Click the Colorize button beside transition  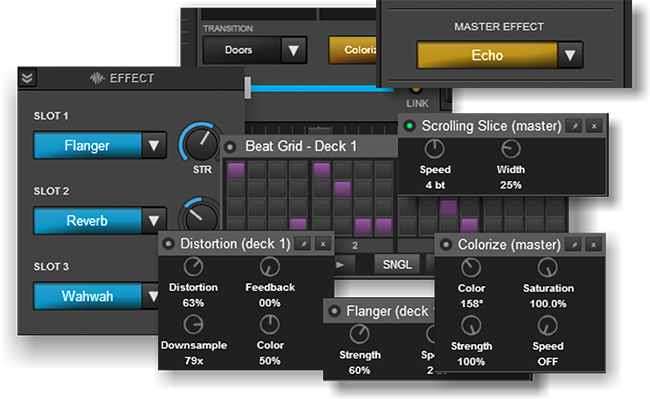pyautogui.click(x=353, y=50)
